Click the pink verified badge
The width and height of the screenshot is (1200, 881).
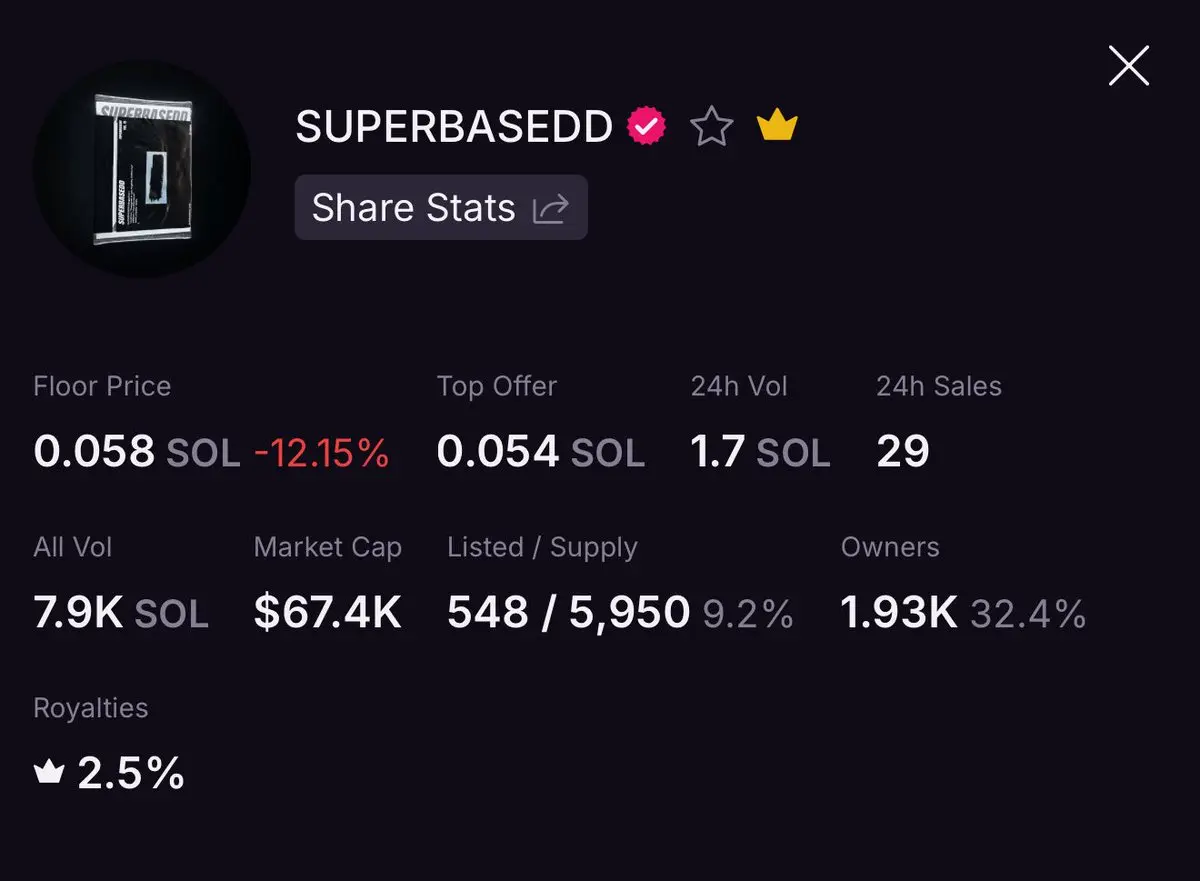(x=646, y=127)
